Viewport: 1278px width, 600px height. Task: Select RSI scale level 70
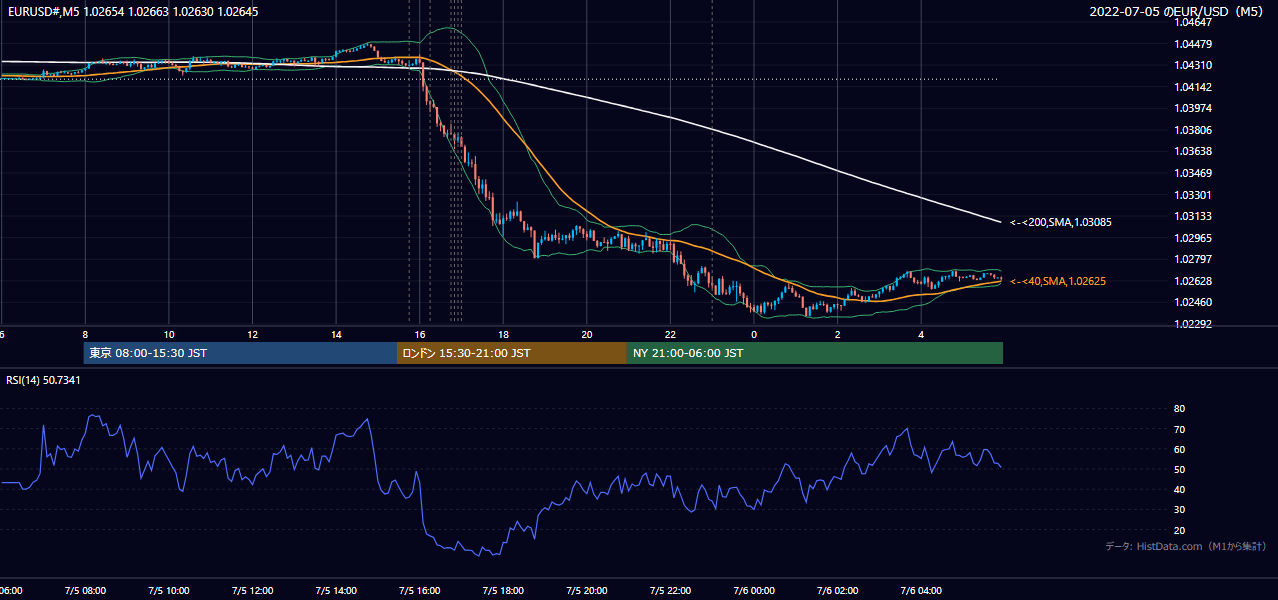point(1180,429)
